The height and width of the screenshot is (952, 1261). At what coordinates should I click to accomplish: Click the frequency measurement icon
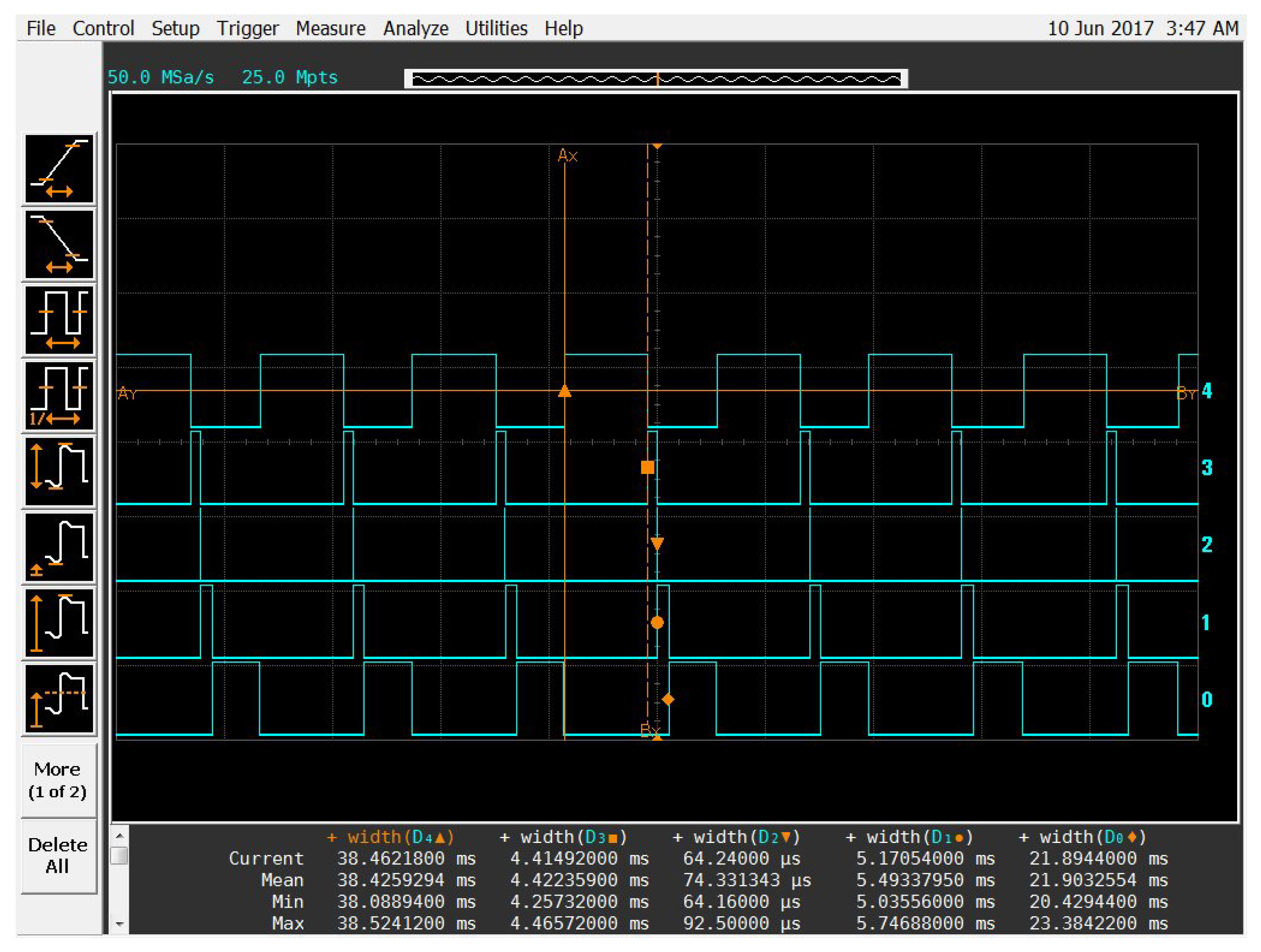pos(59,396)
